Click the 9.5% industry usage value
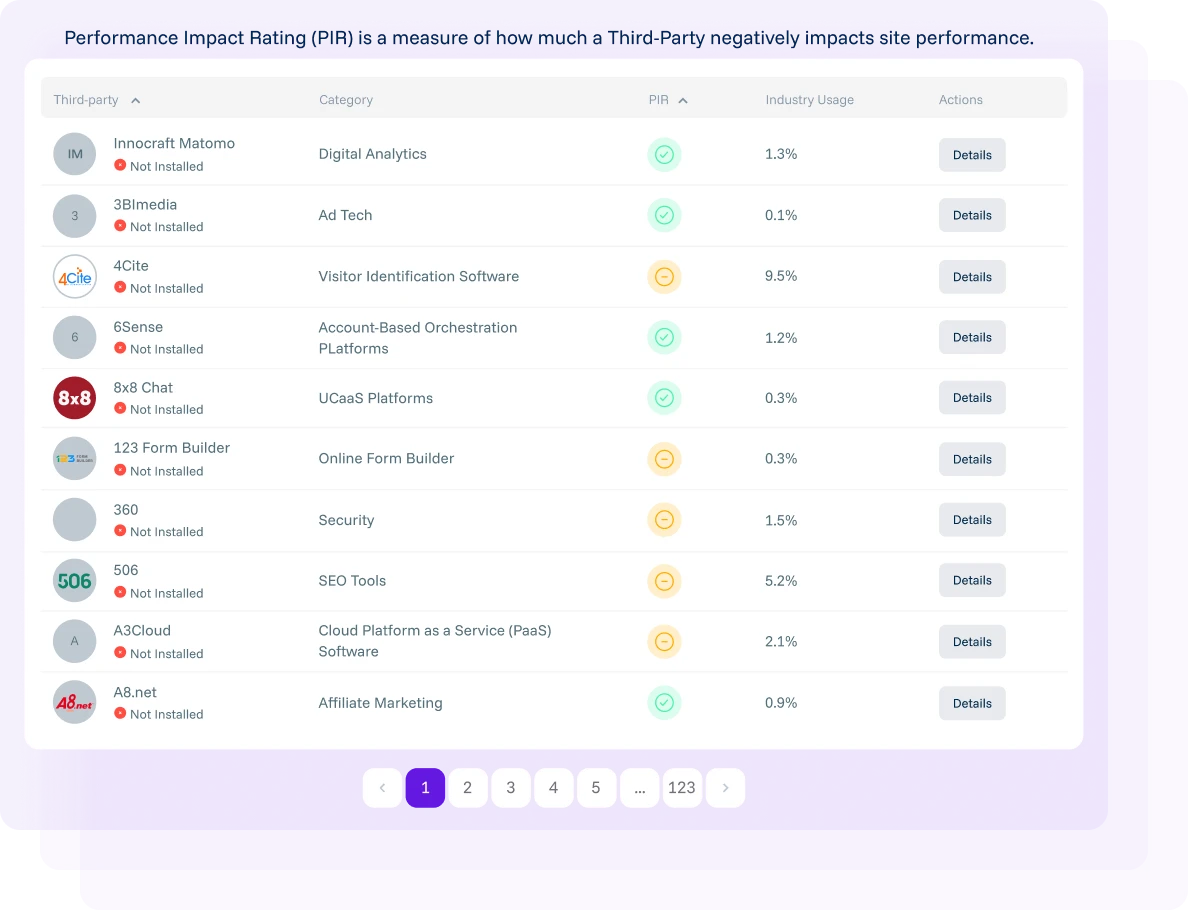1188x910 pixels. click(780, 276)
